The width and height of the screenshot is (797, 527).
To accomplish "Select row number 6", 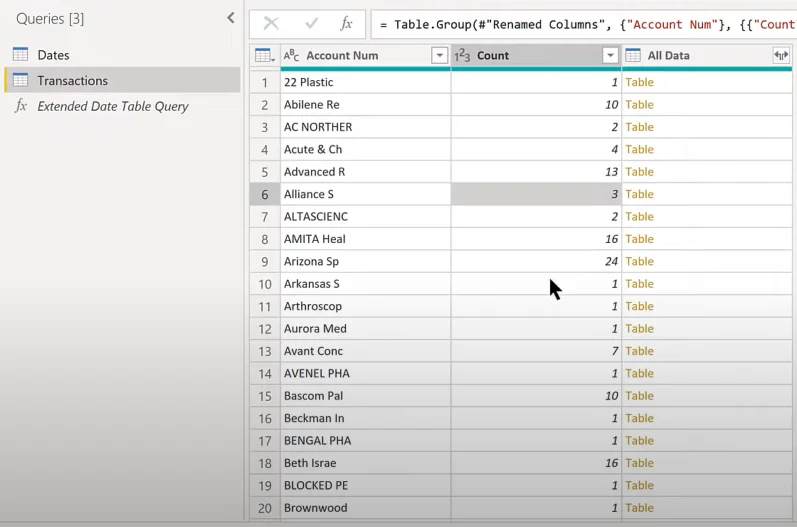I will point(265,194).
